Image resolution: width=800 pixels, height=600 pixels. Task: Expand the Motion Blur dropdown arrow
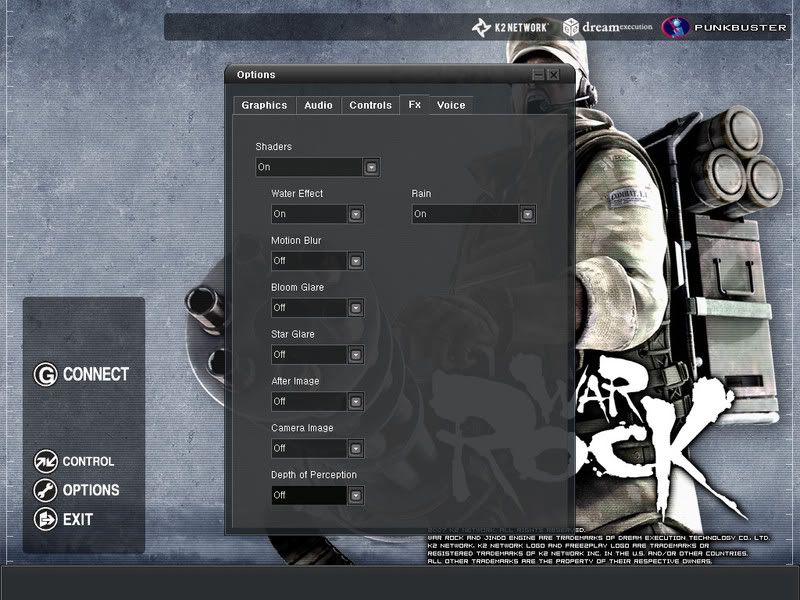click(356, 261)
